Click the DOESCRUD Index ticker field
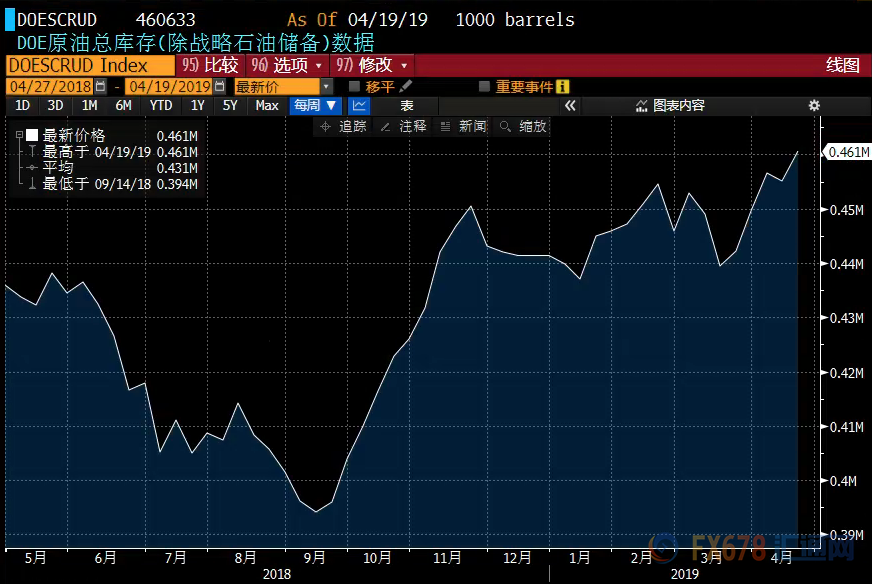This screenshot has height=584, width=872. 88,65
